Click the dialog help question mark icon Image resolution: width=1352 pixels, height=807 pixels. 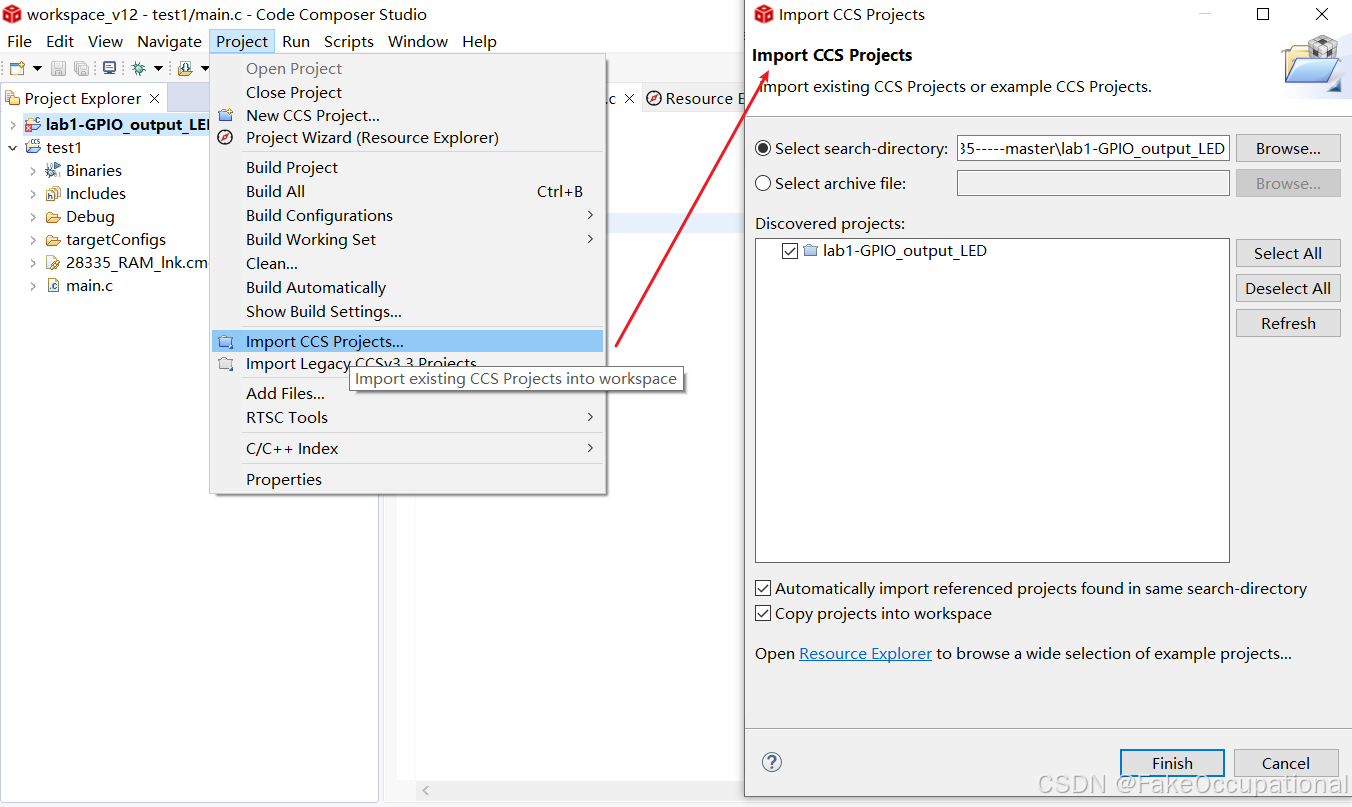click(x=771, y=762)
